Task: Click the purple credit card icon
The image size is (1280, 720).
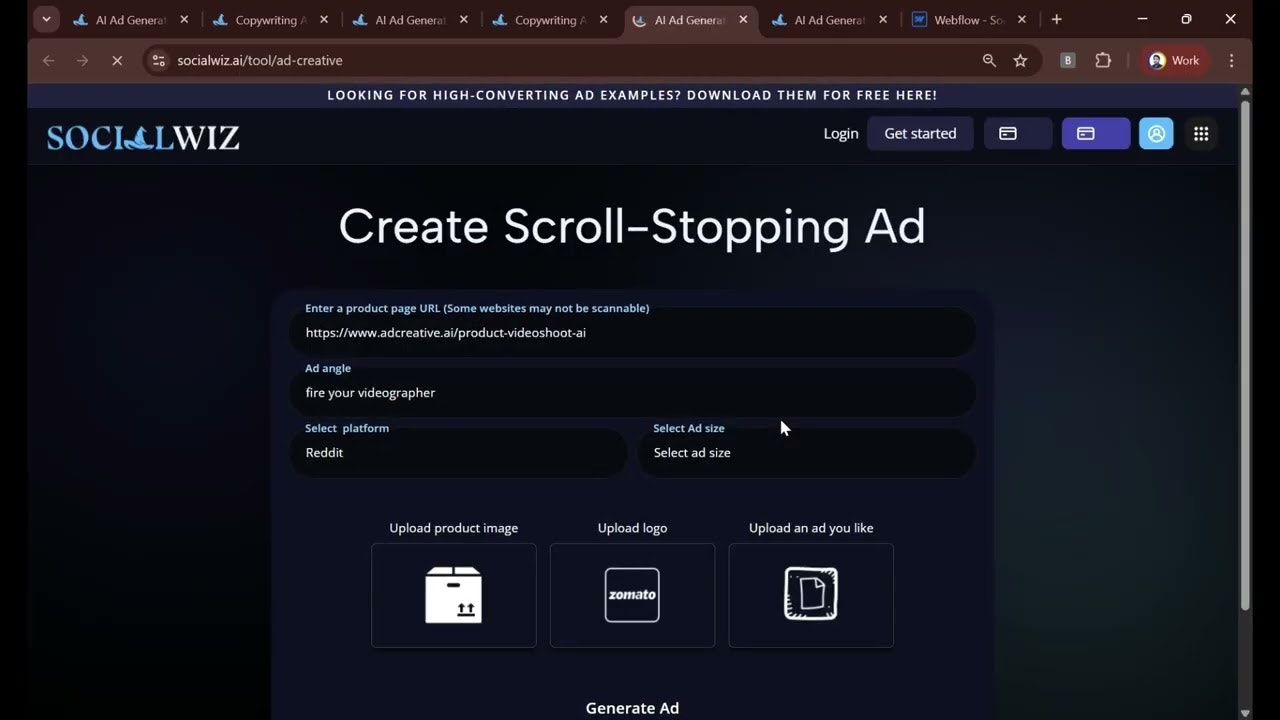Action: tap(1095, 133)
